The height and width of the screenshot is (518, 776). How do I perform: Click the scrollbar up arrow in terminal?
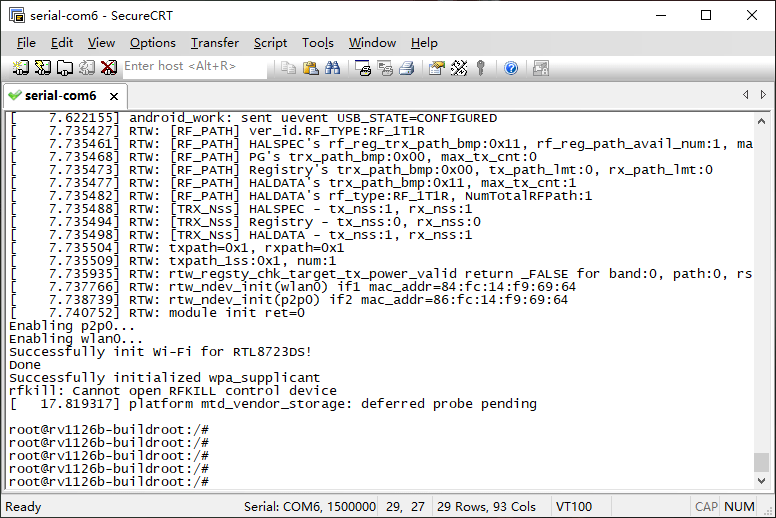pos(761,121)
